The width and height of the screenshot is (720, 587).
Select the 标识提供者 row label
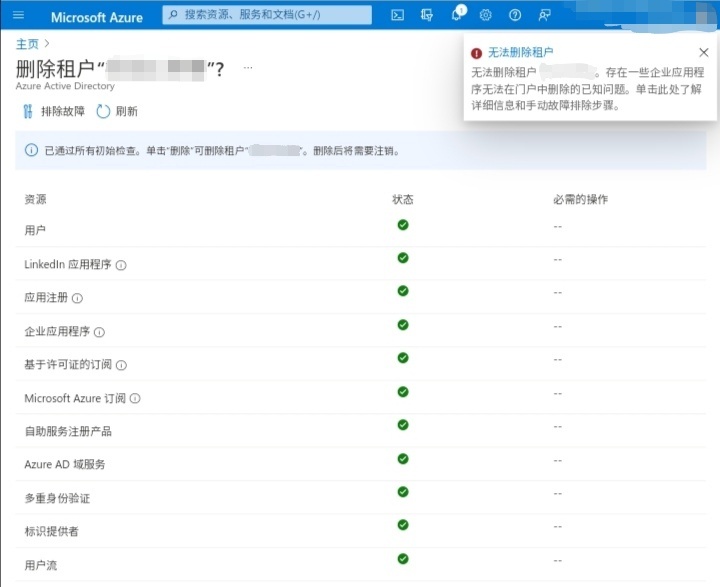tap(51, 531)
